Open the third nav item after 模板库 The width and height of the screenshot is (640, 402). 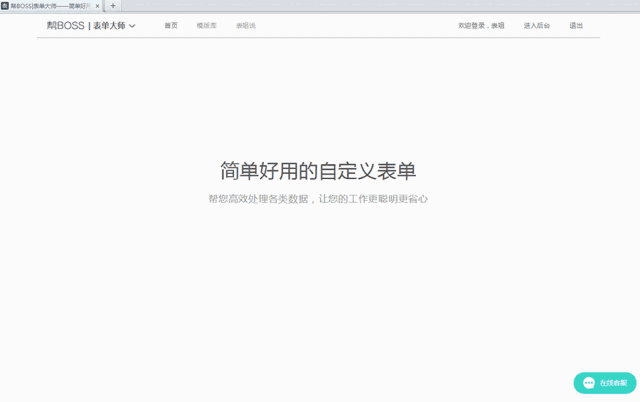(x=245, y=25)
